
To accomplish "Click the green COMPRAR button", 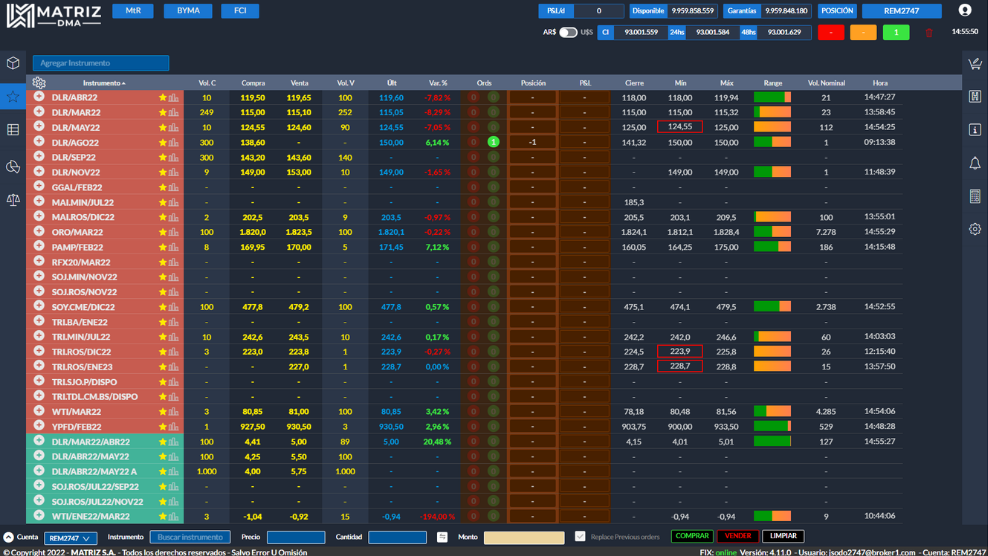I will [692, 537].
